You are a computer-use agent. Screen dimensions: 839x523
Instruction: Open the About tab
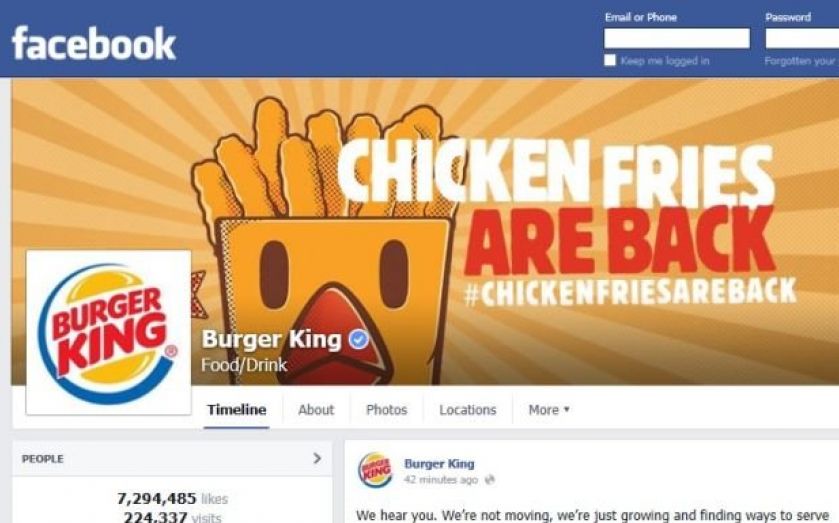316,410
